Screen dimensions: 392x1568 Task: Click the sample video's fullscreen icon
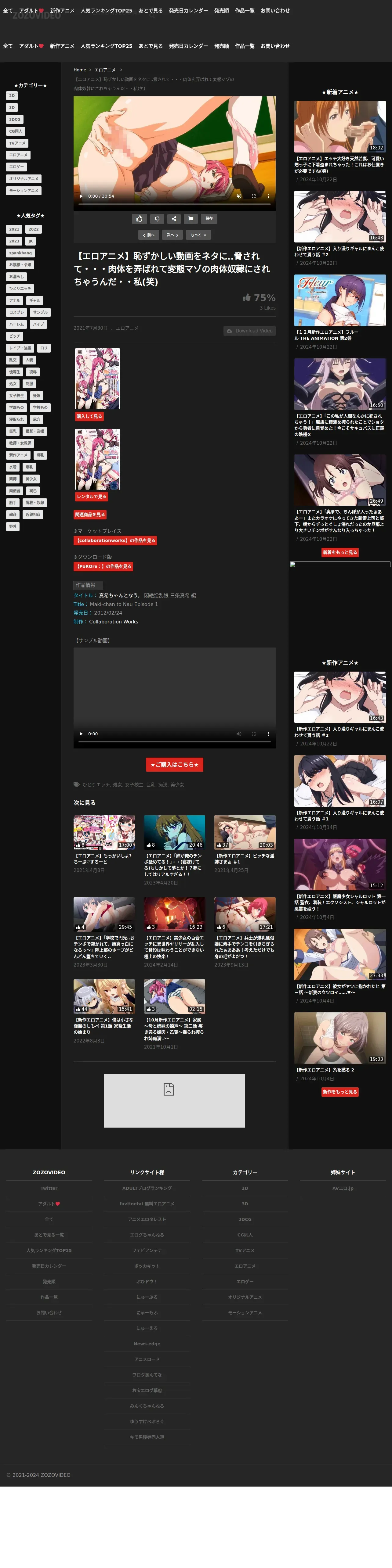pyautogui.click(x=254, y=734)
